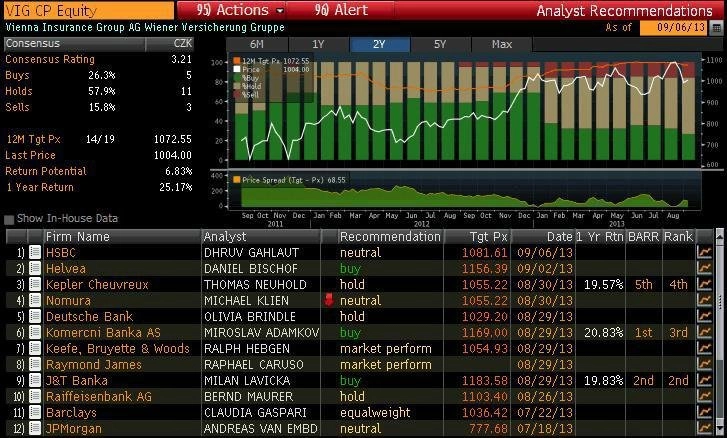Click the white Price legend swatch

pyautogui.click(x=236, y=69)
